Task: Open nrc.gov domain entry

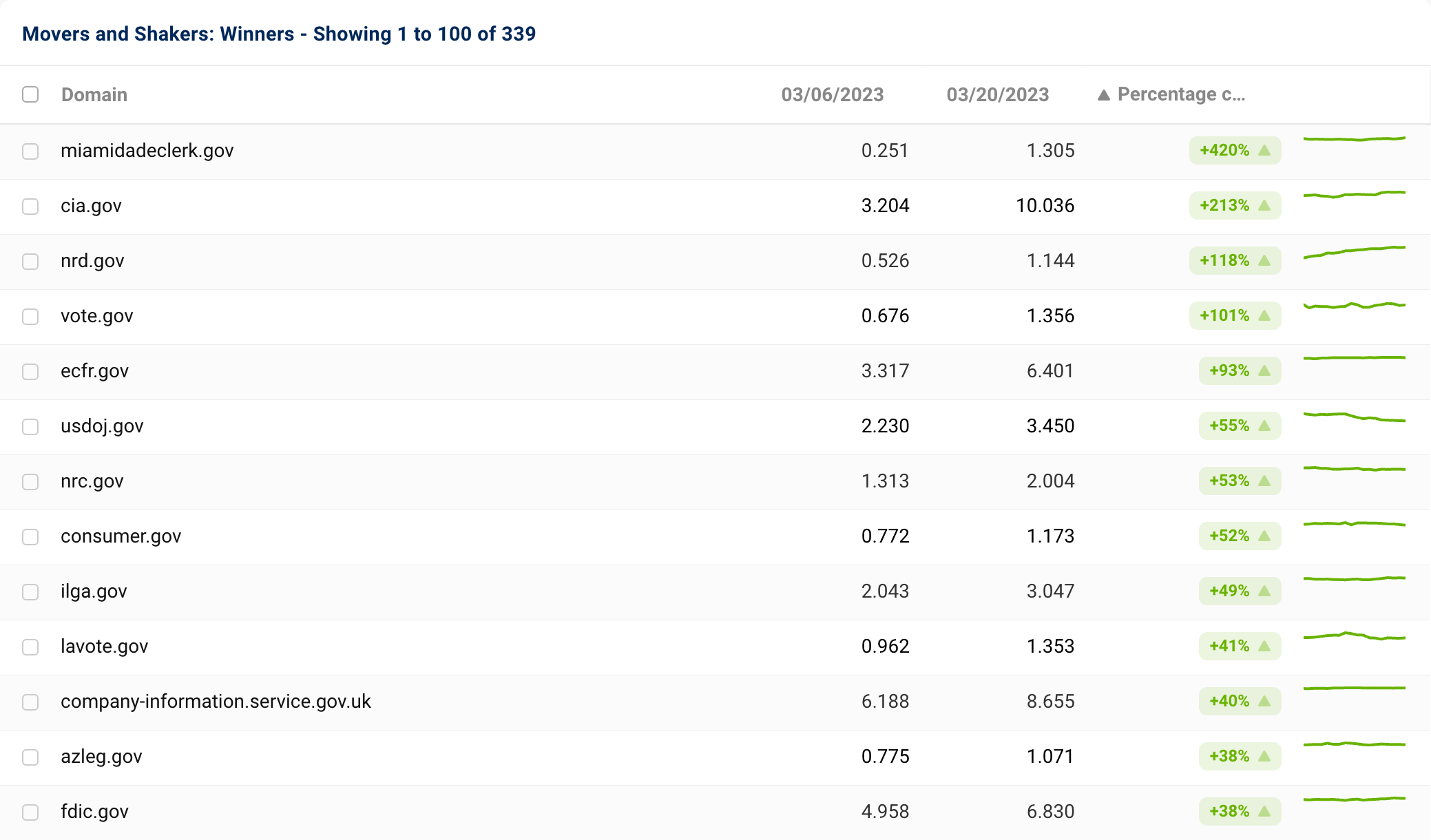Action: [x=92, y=481]
